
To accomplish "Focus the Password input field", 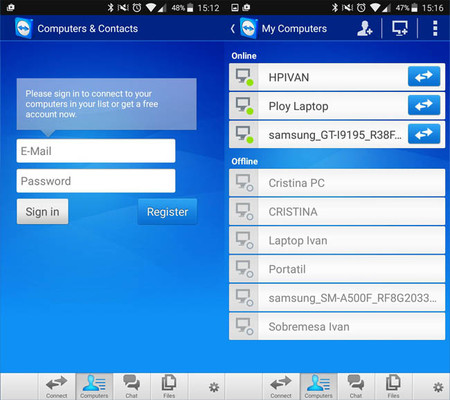I will [96, 181].
